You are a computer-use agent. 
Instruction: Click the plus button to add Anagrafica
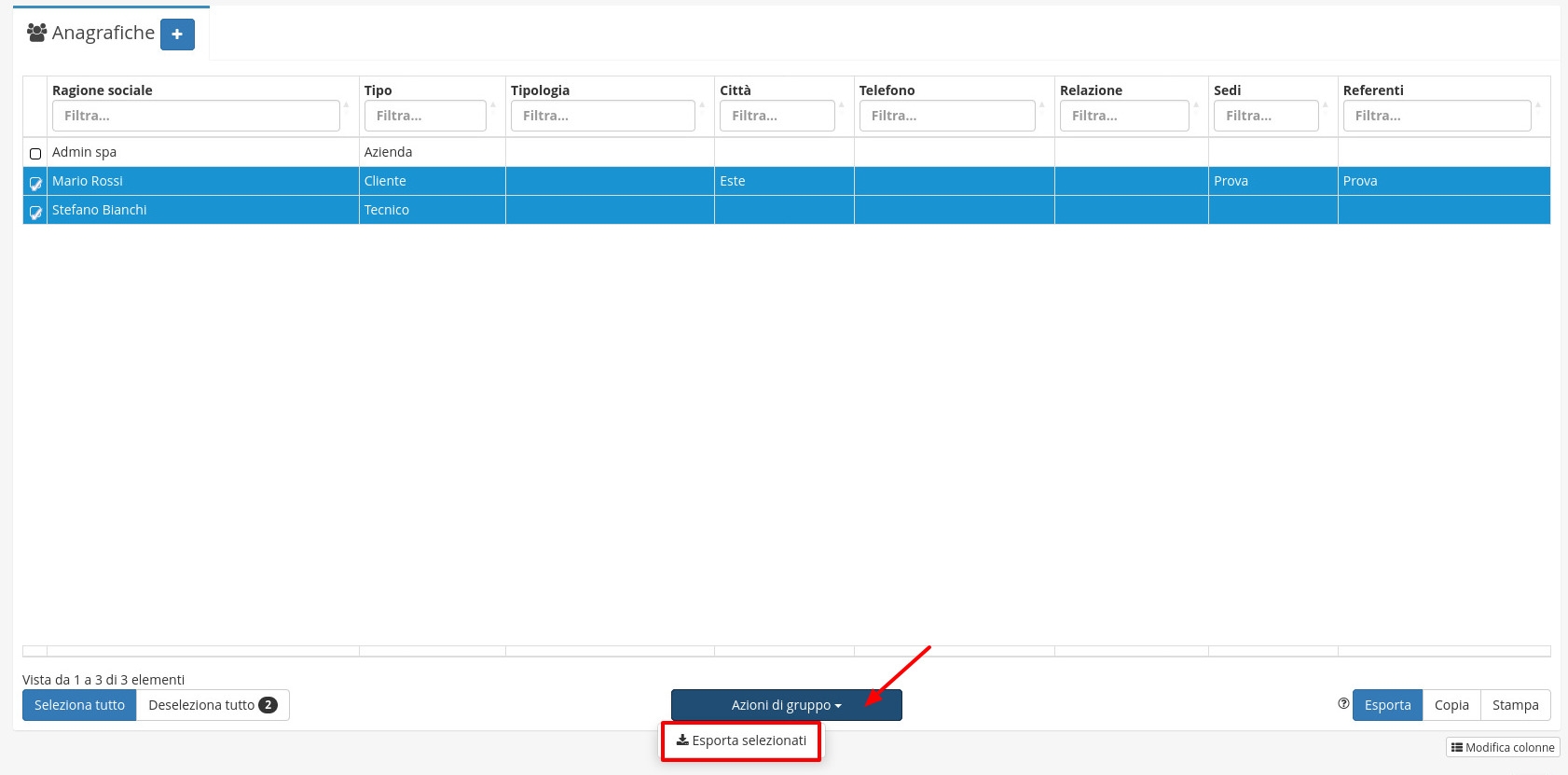click(177, 35)
